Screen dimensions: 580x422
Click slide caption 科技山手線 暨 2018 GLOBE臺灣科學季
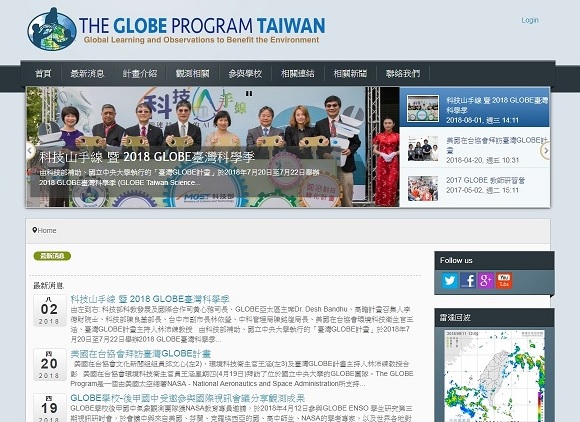pos(147,157)
